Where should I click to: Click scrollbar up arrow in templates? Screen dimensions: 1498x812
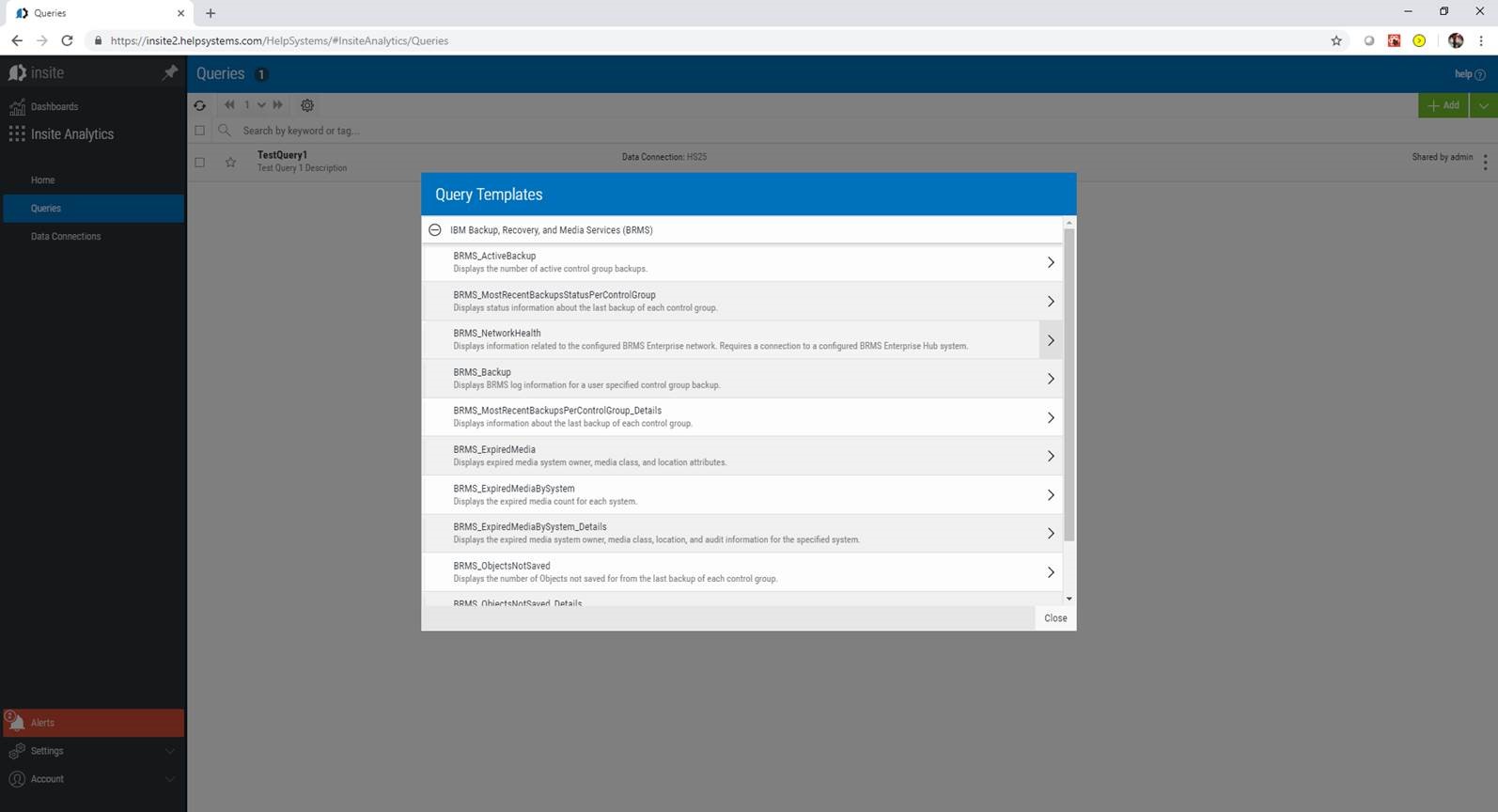click(1069, 223)
